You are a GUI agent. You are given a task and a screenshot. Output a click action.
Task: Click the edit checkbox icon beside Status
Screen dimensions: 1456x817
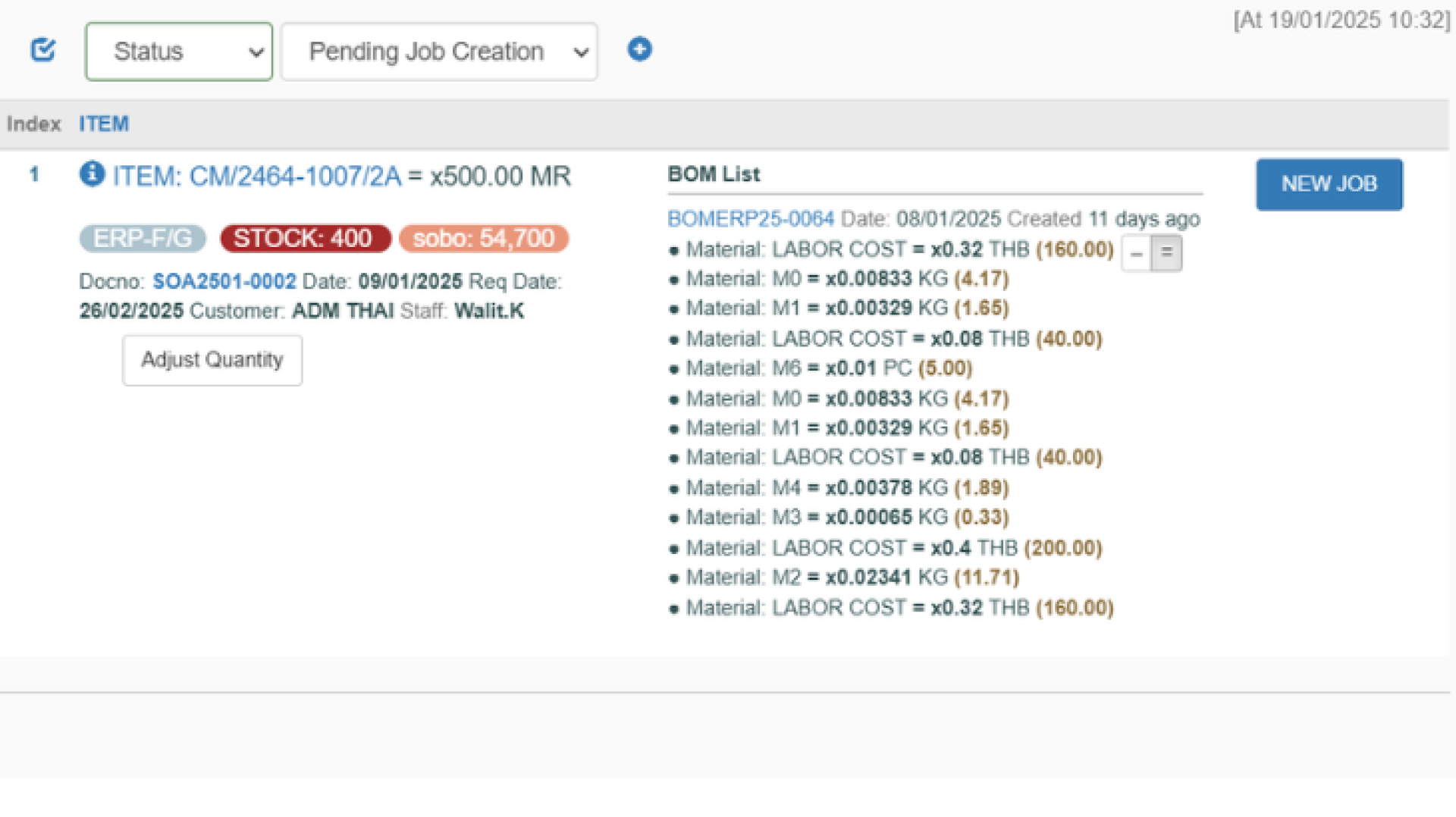coord(43,50)
